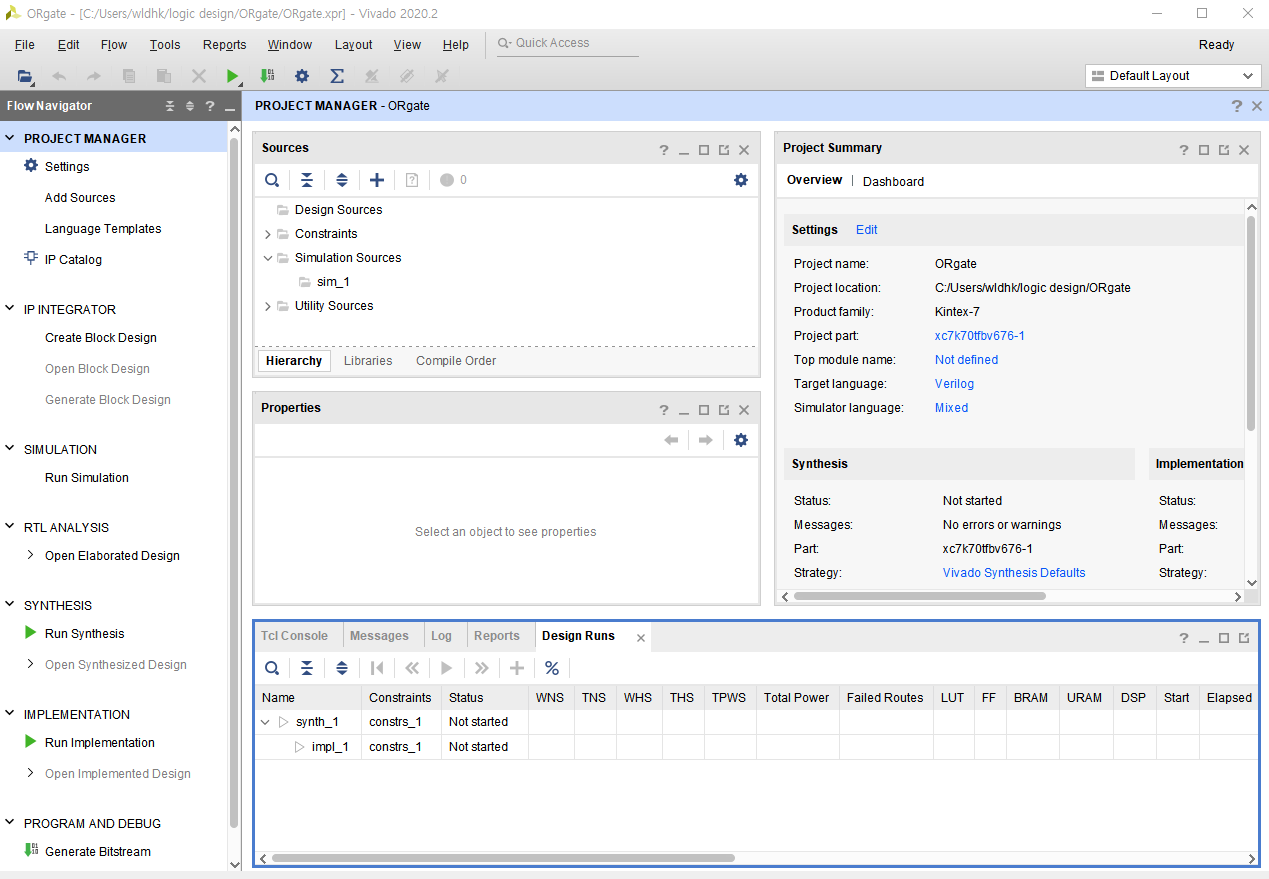1269x879 pixels.
Task: Open the Flow menu
Action: point(114,45)
